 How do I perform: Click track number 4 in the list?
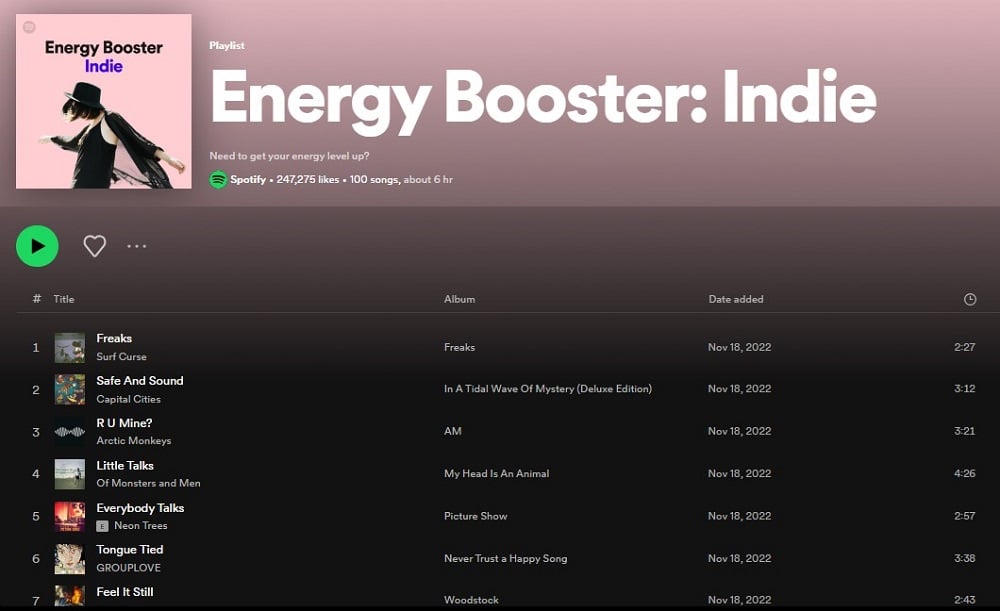[36, 474]
